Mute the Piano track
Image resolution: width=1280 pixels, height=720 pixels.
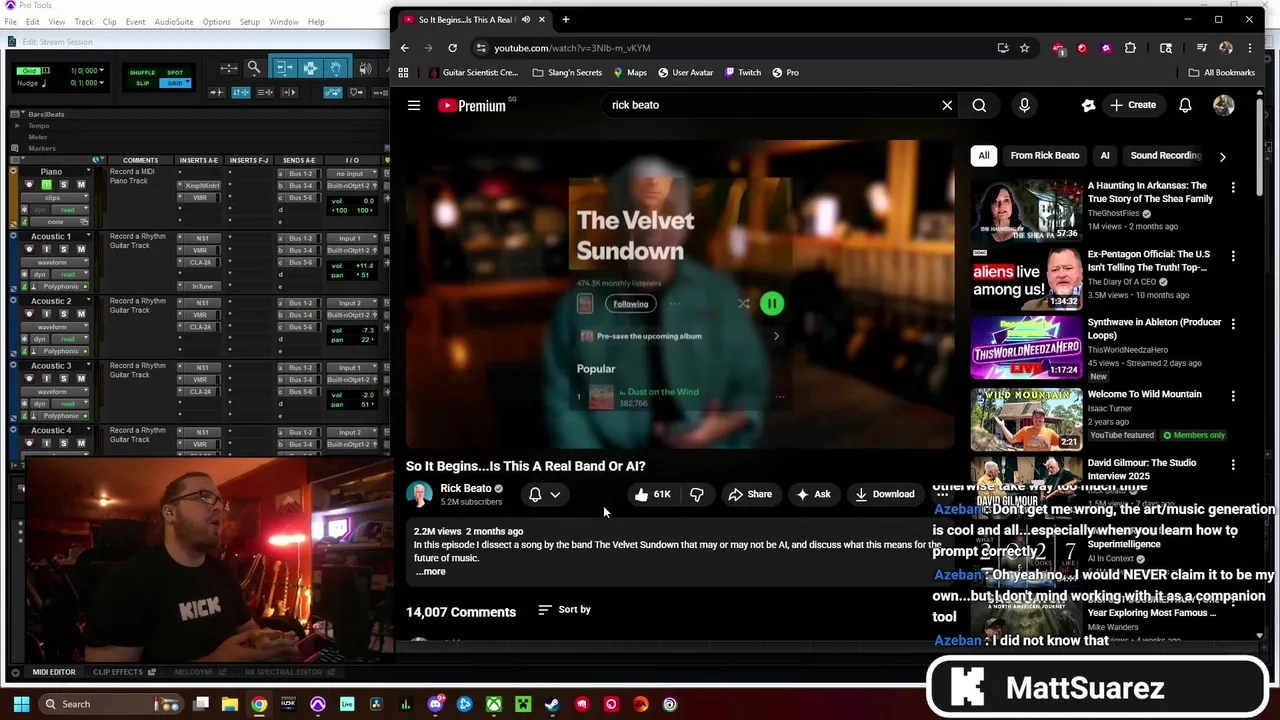(80, 185)
